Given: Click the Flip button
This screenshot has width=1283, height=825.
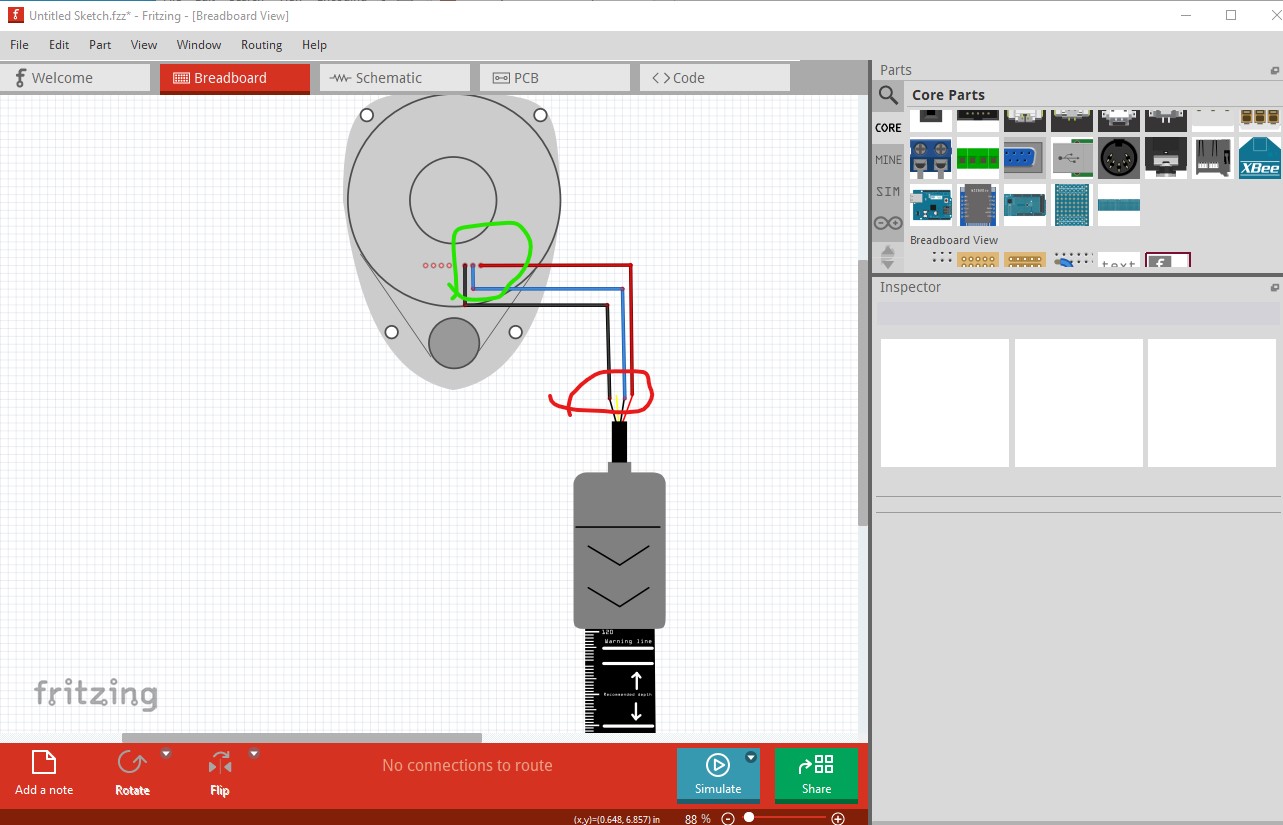Looking at the screenshot, I should tap(220, 773).
